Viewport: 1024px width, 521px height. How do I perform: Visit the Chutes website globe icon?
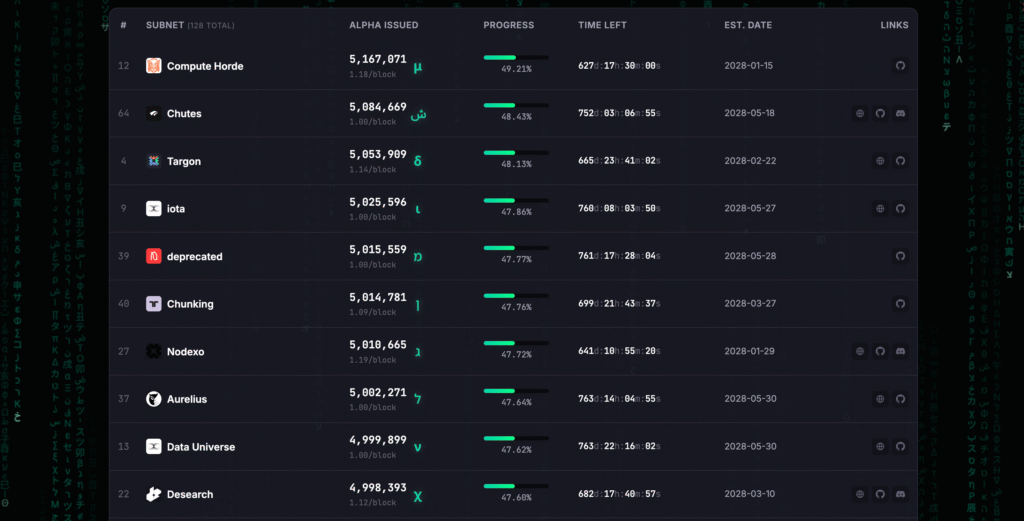click(x=860, y=114)
